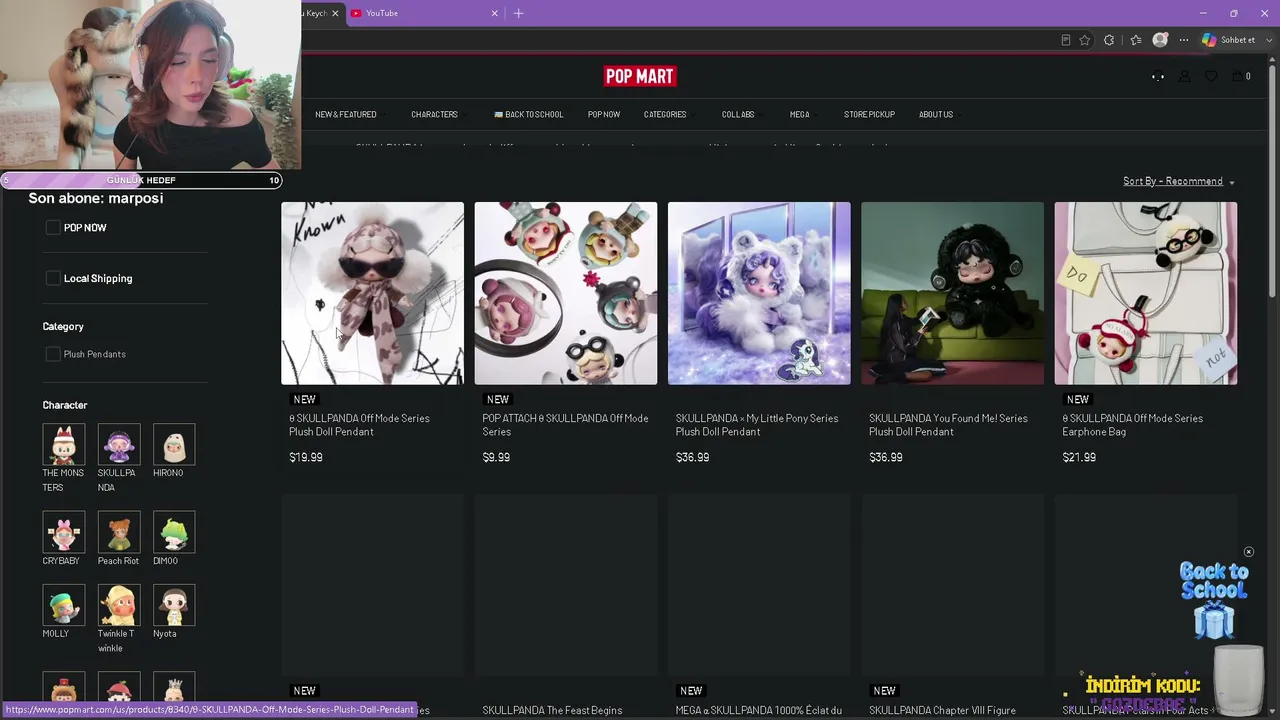Open the POP NOW menu item
Viewport: 1280px width, 720px height.
click(604, 114)
